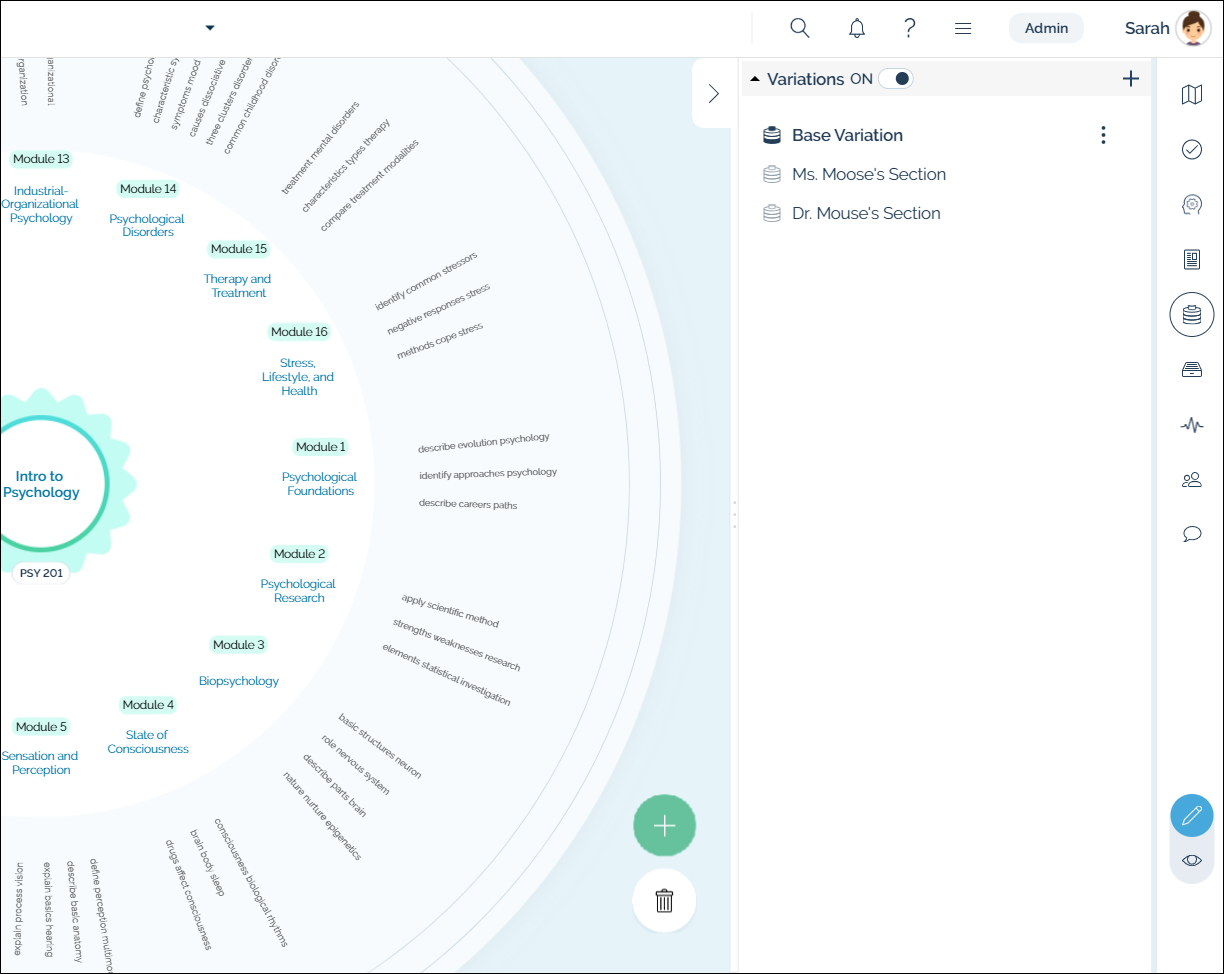Click the trash delete button

click(x=664, y=901)
